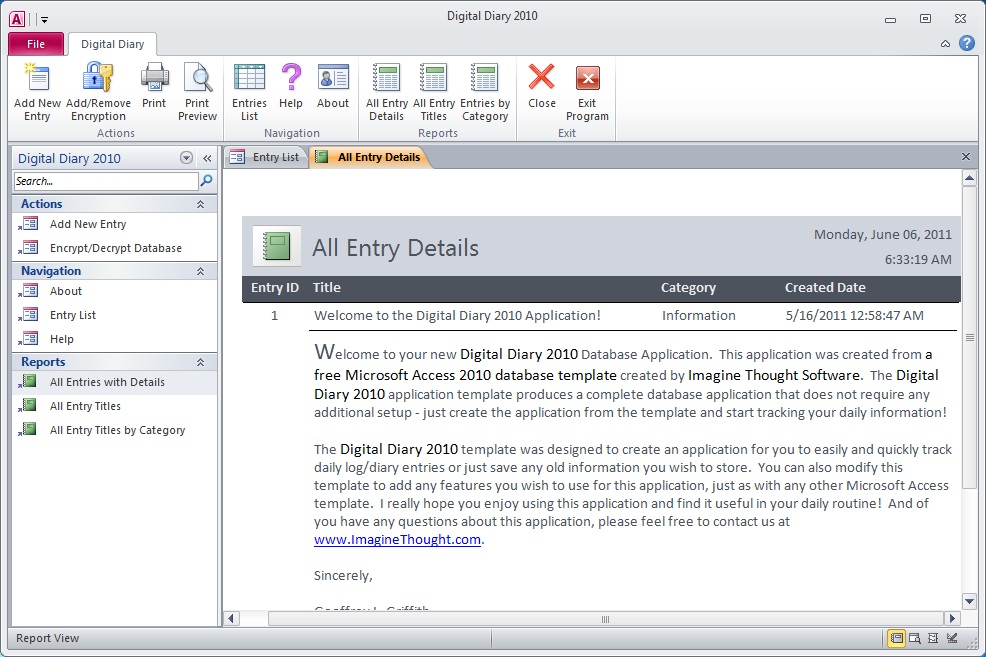Open Help in navigation pane
Image resolution: width=986 pixels, height=657 pixels.
114,339
